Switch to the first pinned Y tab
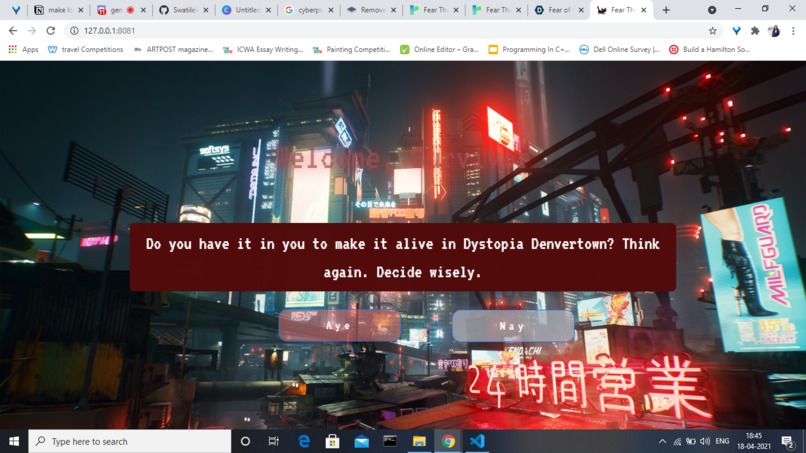The width and height of the screenshot is (806, 453). (x=16, y=10)
